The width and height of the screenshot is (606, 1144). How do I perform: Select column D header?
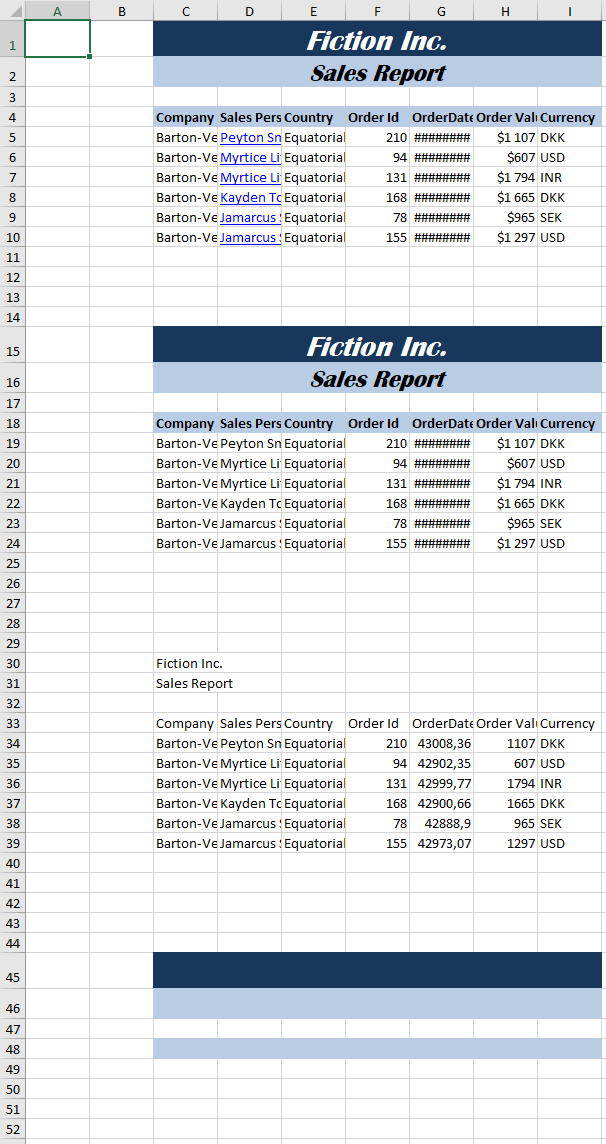coord(249,10)
